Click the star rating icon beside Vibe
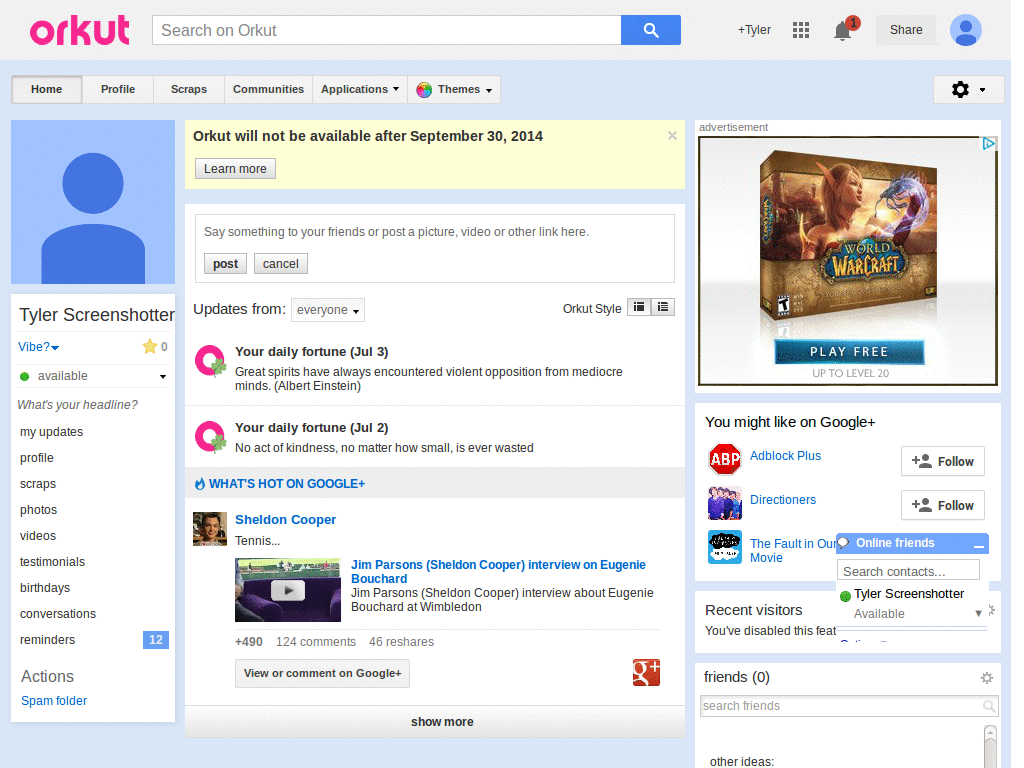This screenshot has height=768, width=1024. click(x=150, y=346)
